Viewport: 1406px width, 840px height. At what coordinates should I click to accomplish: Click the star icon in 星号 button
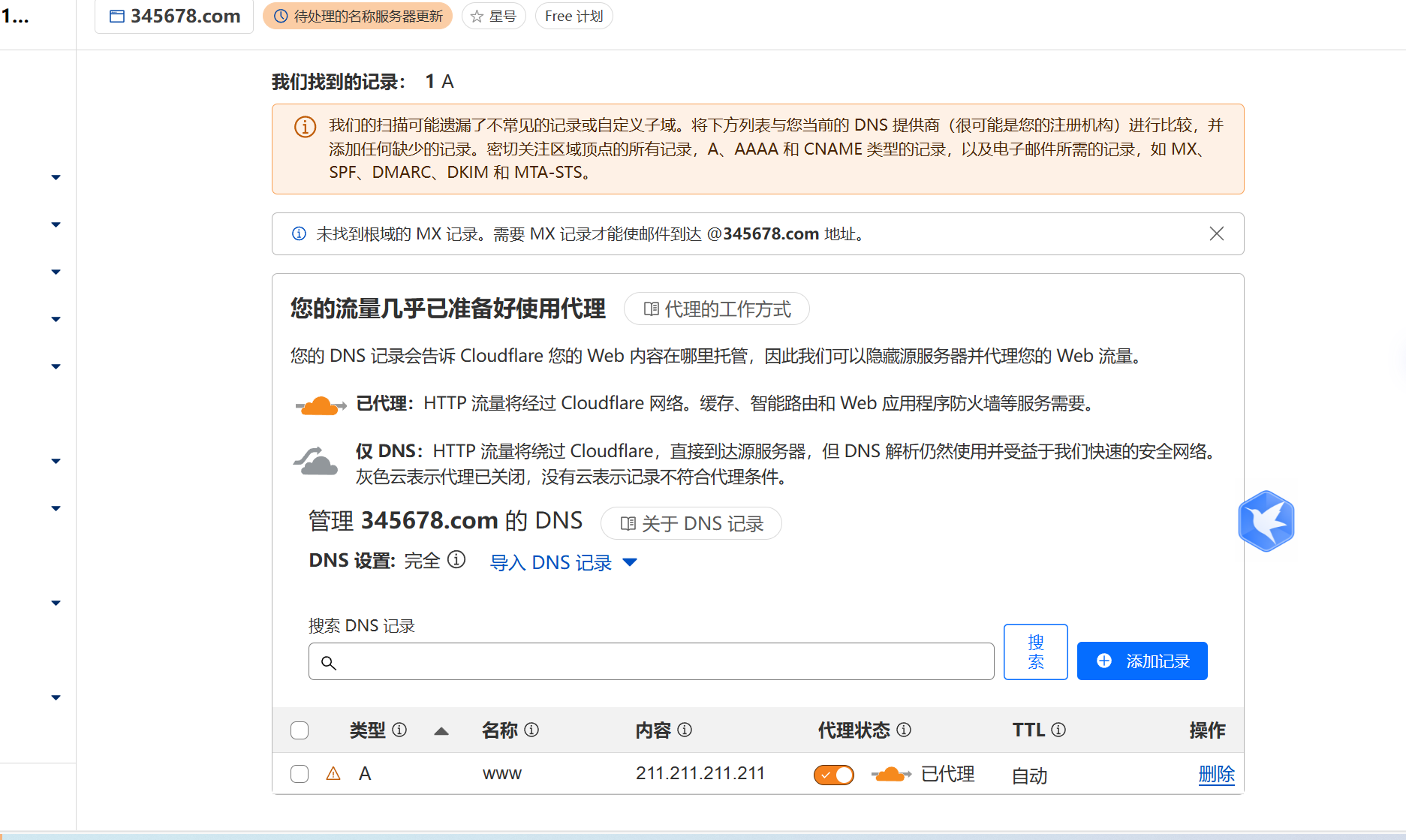(x=477, y=17)
